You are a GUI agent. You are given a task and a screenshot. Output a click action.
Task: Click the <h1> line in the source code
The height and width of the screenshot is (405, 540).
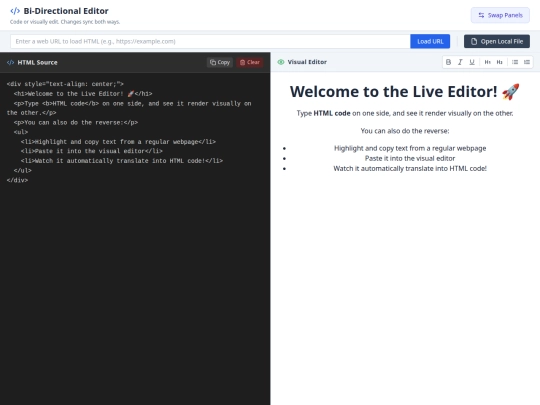point(83,94)
